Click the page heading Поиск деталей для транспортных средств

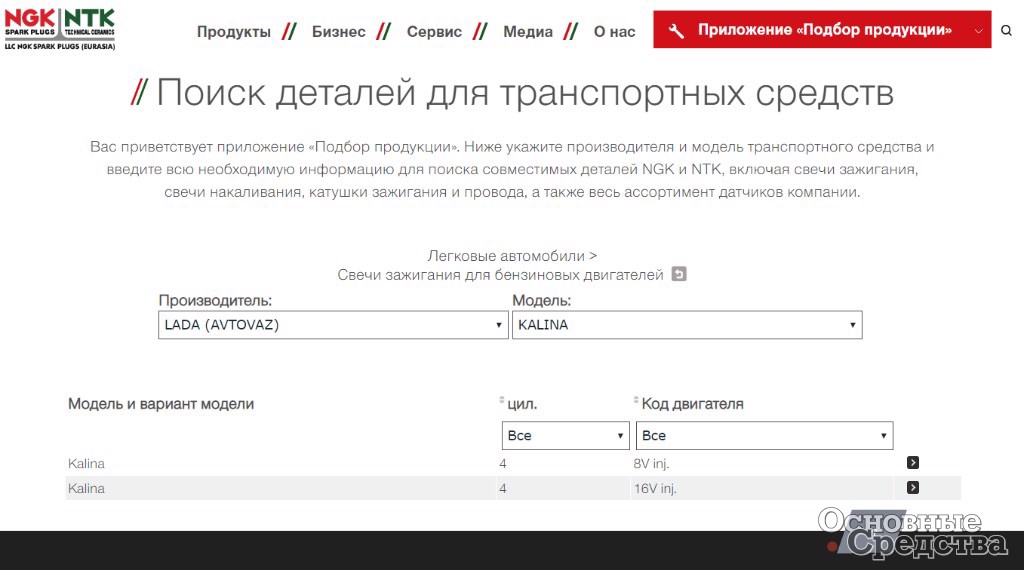524,92
